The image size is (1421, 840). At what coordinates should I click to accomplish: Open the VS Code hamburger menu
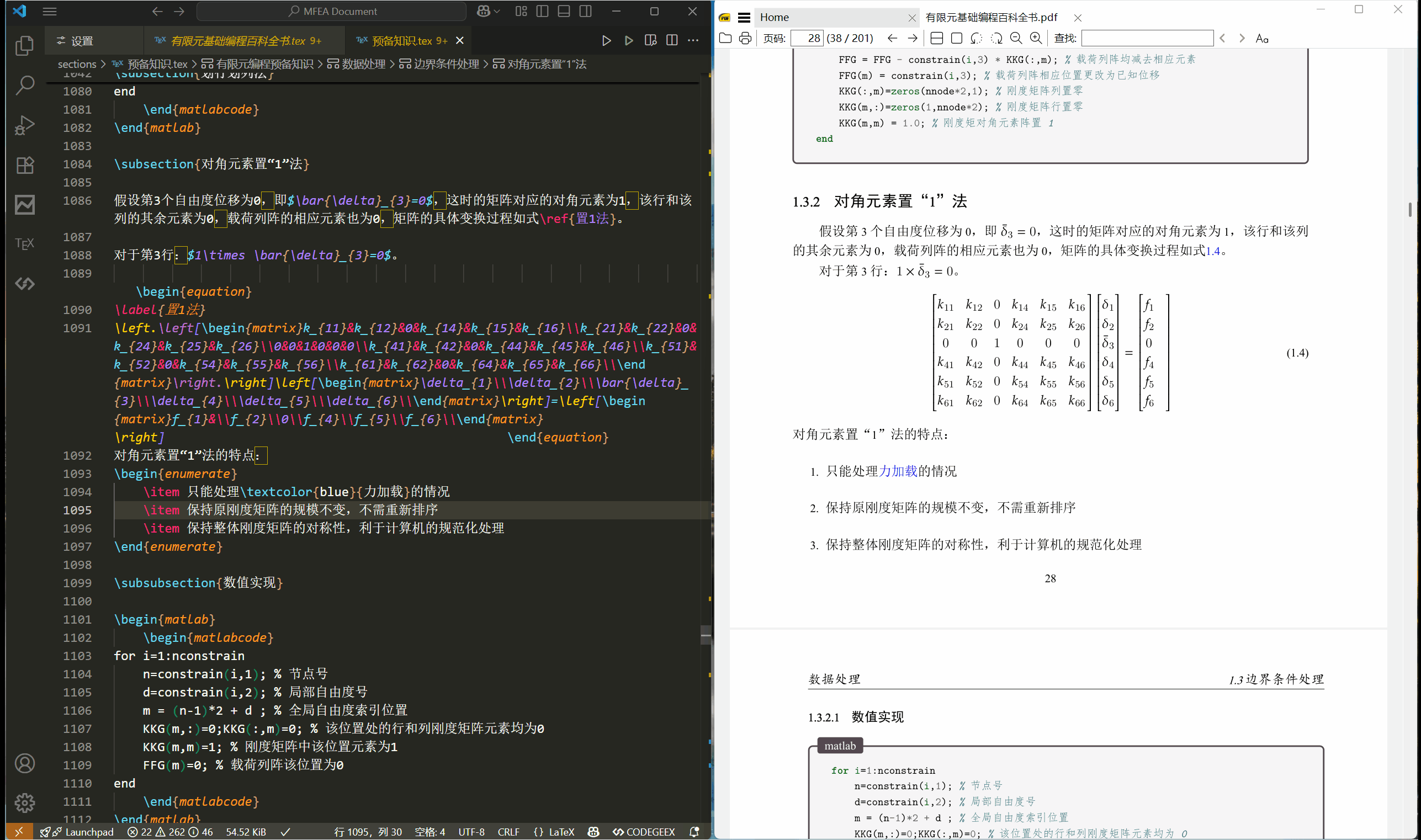click(x=50, y=12)
